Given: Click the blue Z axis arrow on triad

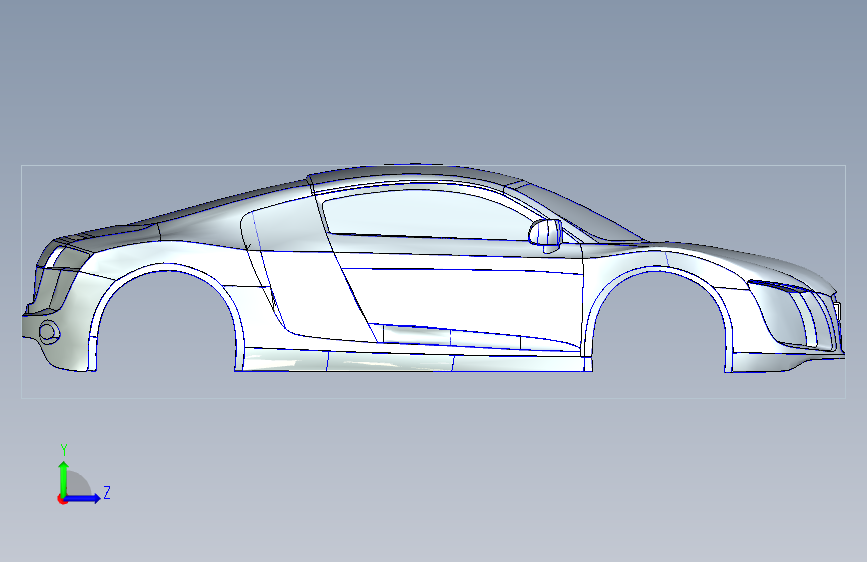Looking at the screenshot, I should (x=83, y=498).
